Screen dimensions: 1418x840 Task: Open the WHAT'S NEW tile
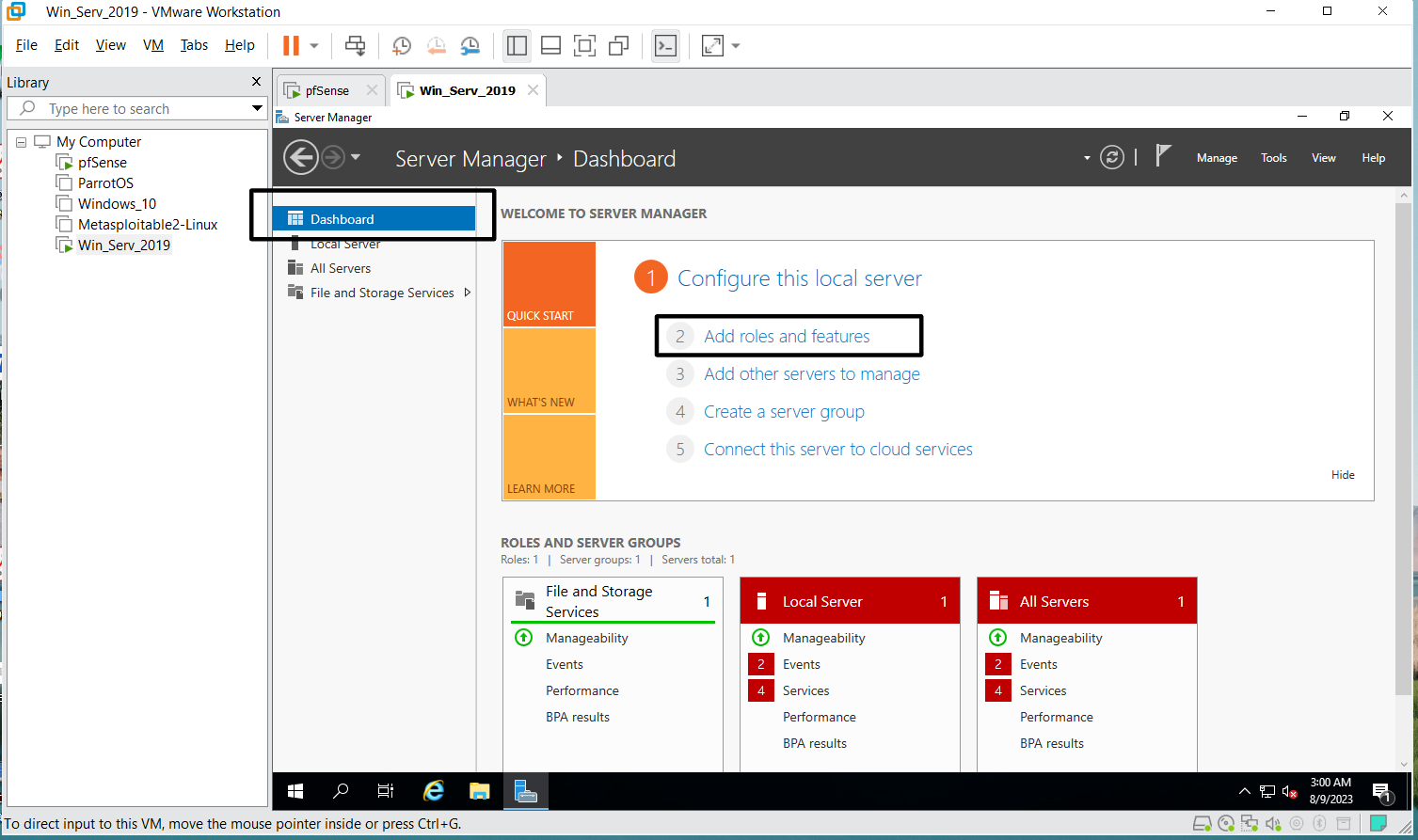point(550,371)
